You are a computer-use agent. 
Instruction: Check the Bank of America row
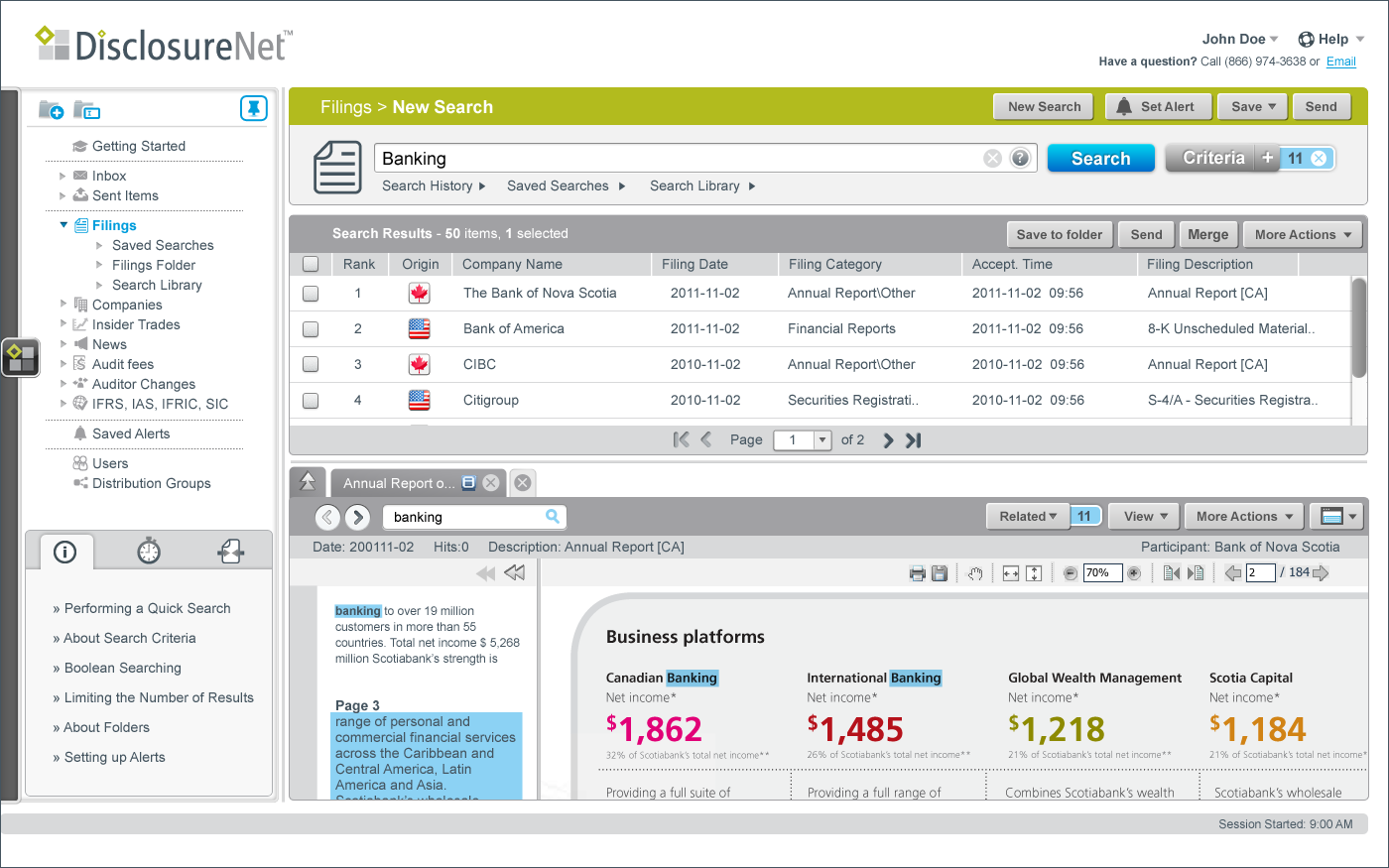[x=311, y=329]
